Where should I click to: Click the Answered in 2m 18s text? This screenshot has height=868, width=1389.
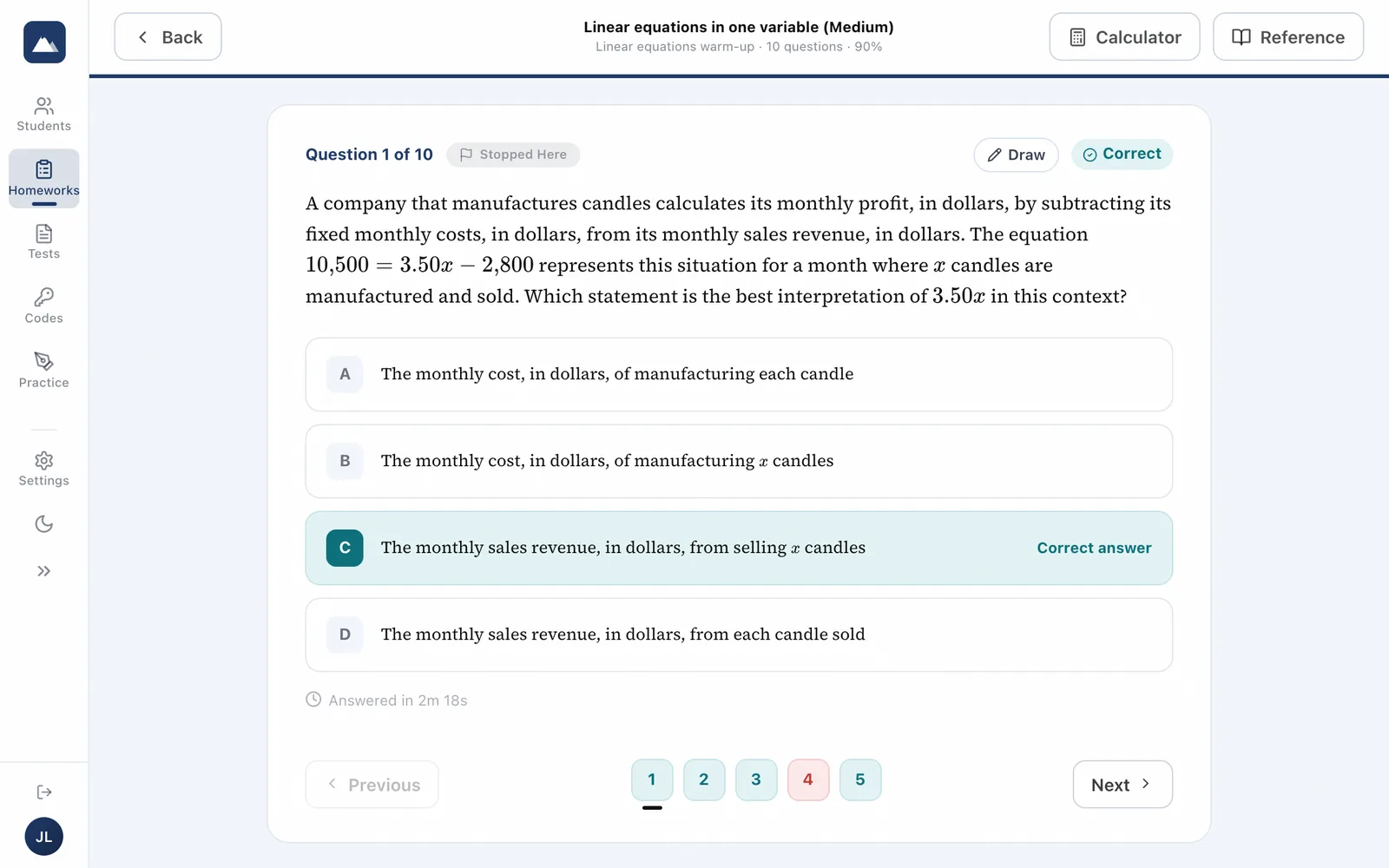[x=398, y=700]
